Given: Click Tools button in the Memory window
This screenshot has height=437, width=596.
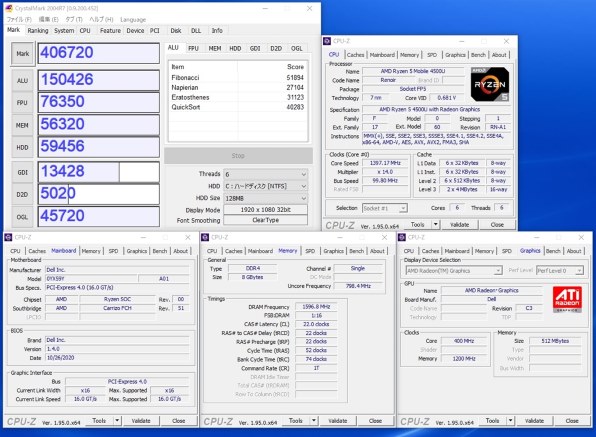Looking at the screenshot, I should [296, 421].
